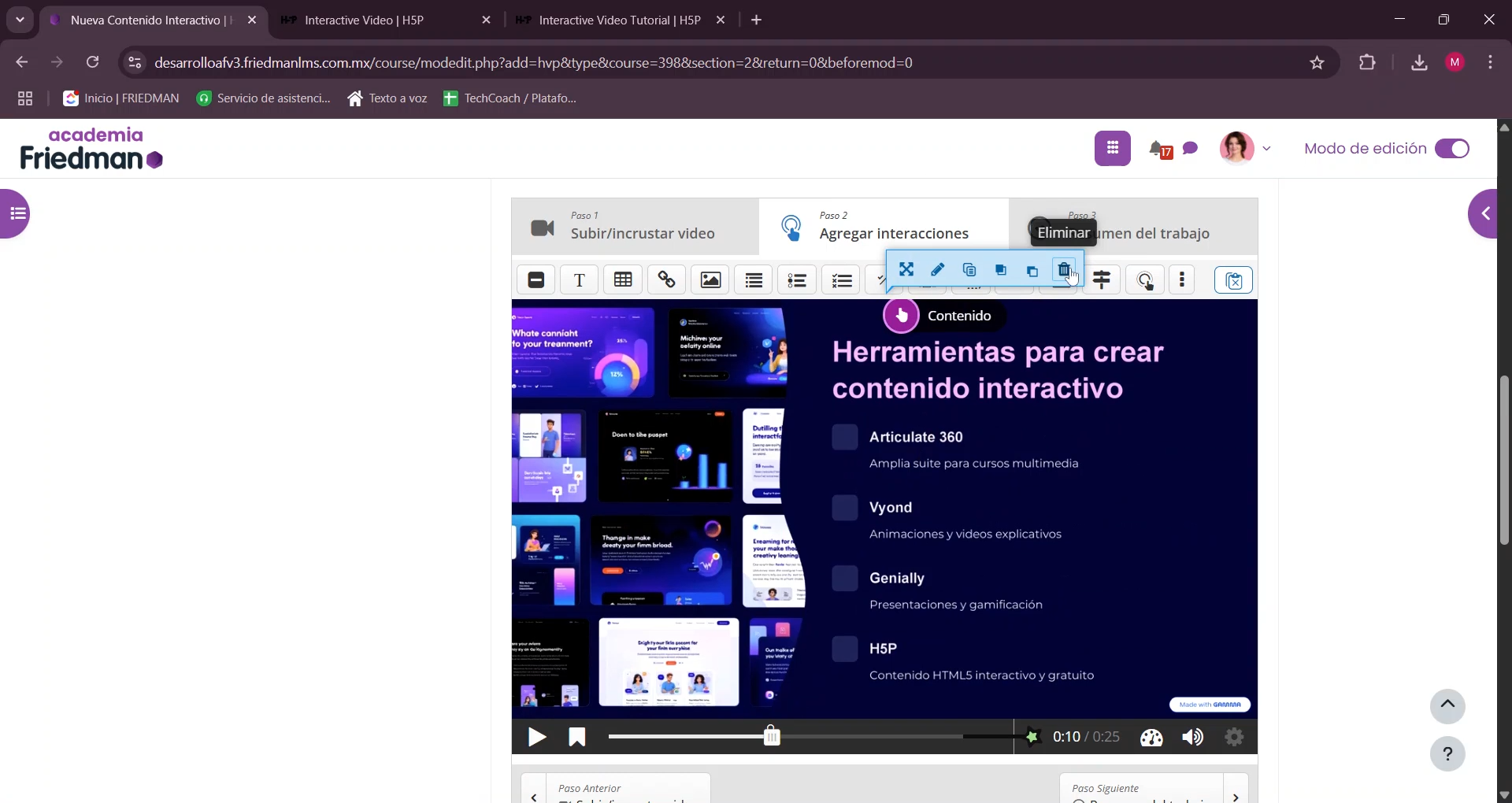1512x803 pixels.
Task: Add a Single Choice Set interaction
Action: pos(798,280)
